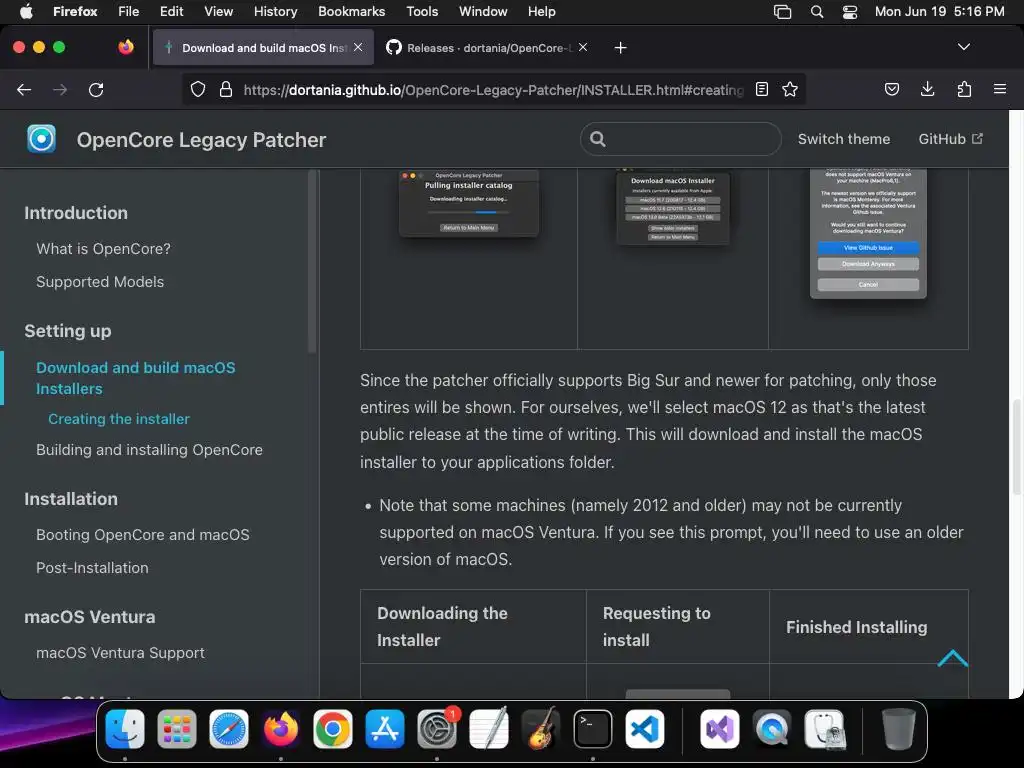
Task: Reload the current page
Action: pyautogui.click(x=96, y=89)
